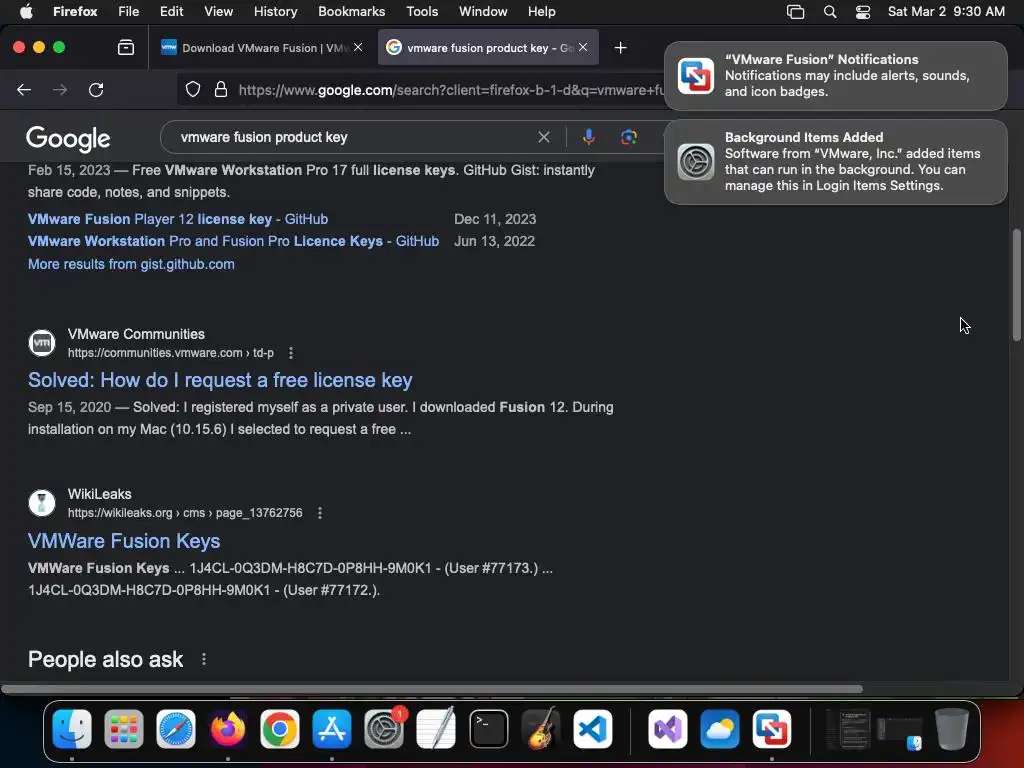This screenshot has width=1024, height=768.
Task: Start Google voice search microphone
Action: click(x=588, y=137)
